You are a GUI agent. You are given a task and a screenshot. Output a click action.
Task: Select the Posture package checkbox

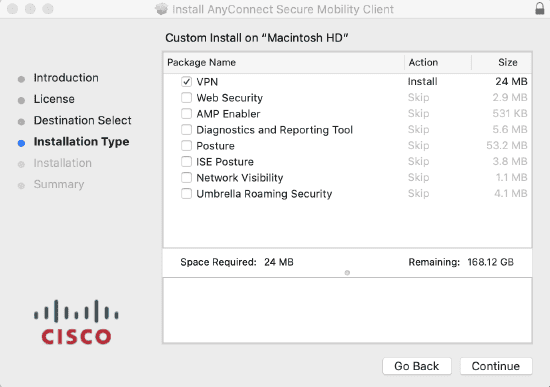point(186,146)
